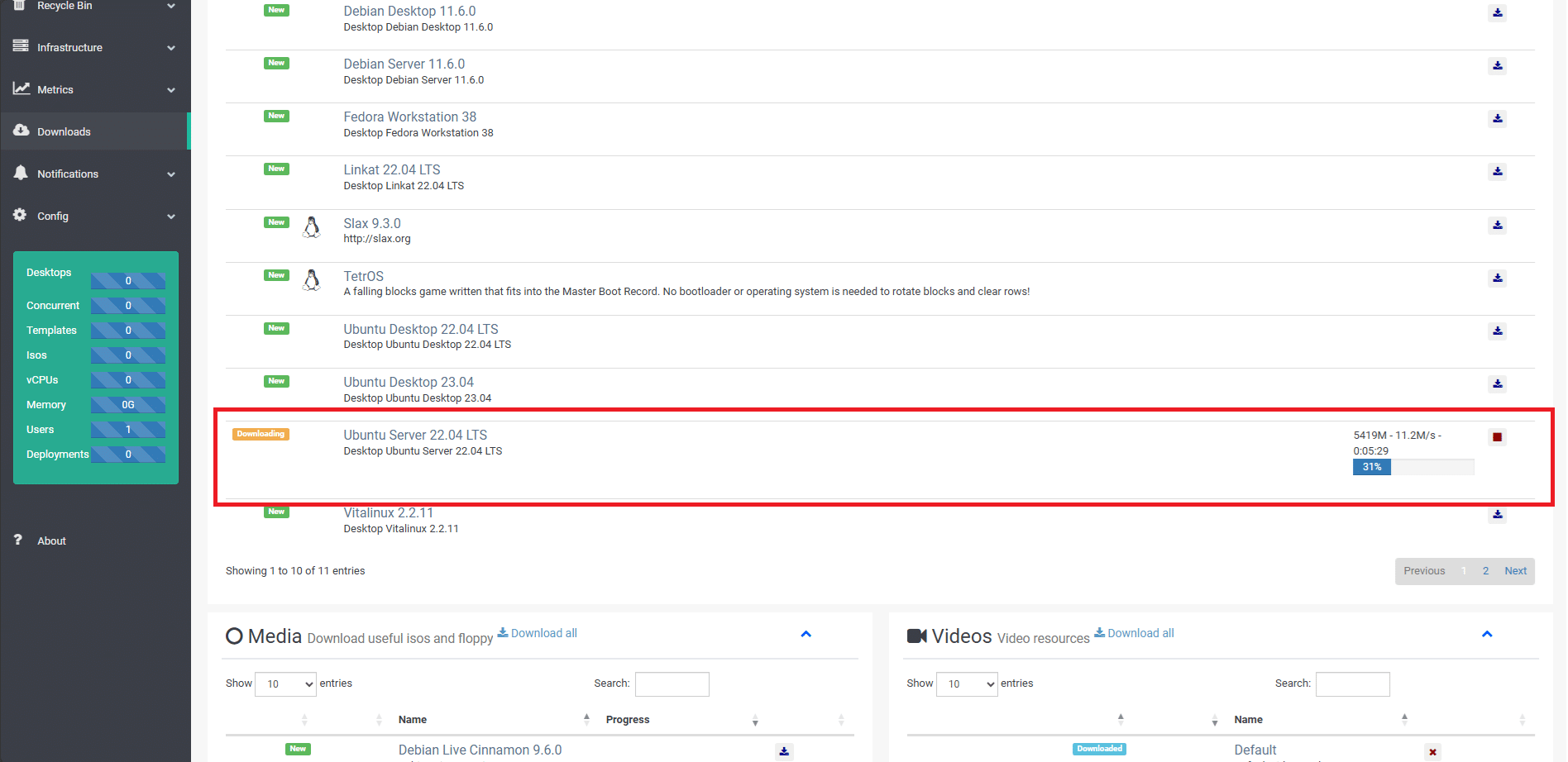Screen dimensions: 1568x762
Task: Download Slax 9.3.0 using its icon
Action: [1497, 226]
